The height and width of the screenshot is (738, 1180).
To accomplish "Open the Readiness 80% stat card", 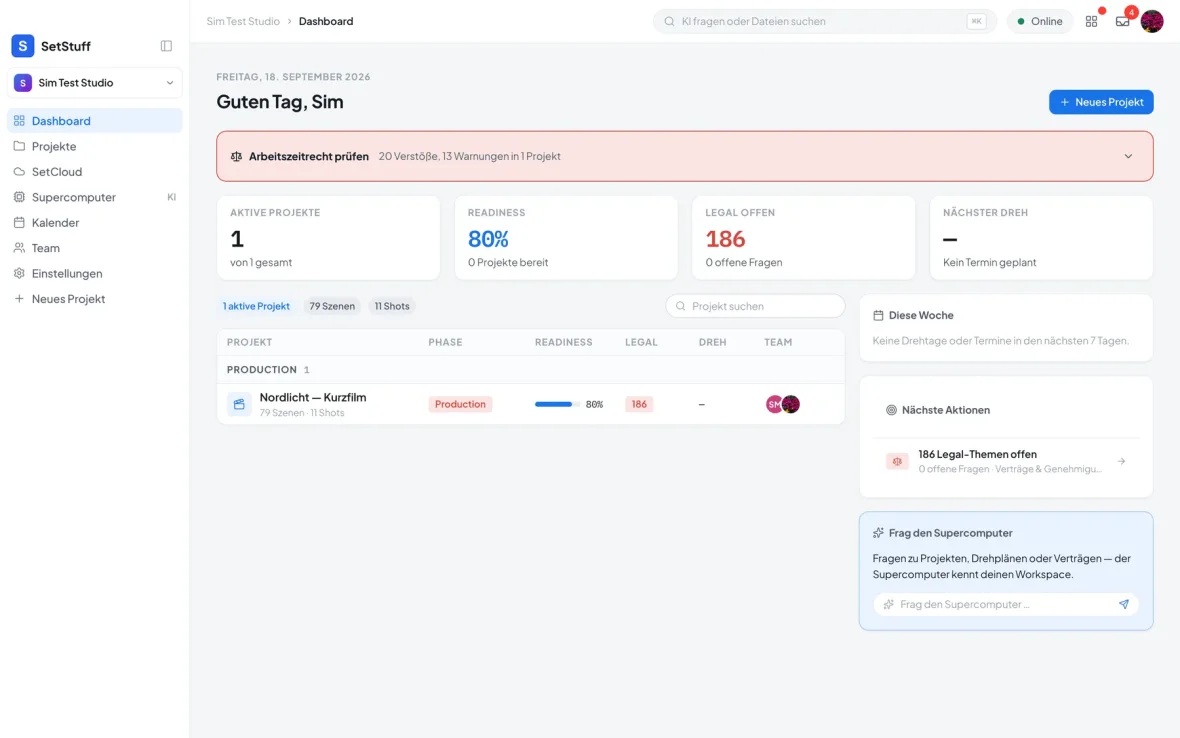I will tap(566, 238).
